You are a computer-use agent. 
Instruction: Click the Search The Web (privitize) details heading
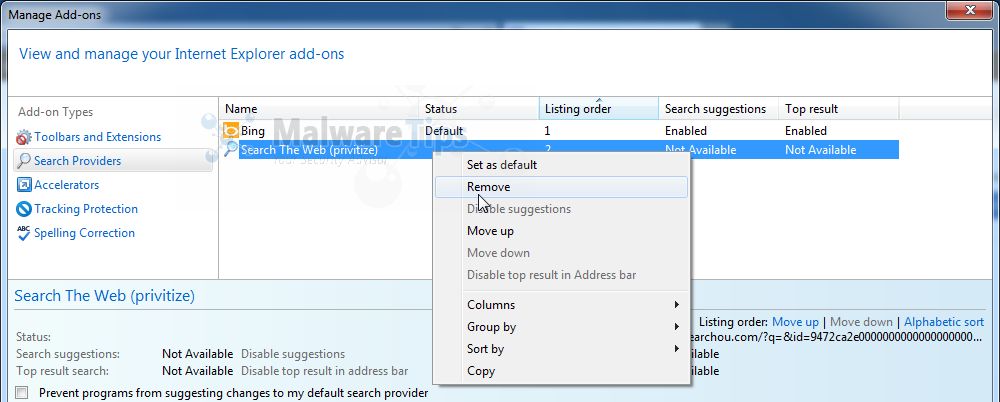click(105, 295)
